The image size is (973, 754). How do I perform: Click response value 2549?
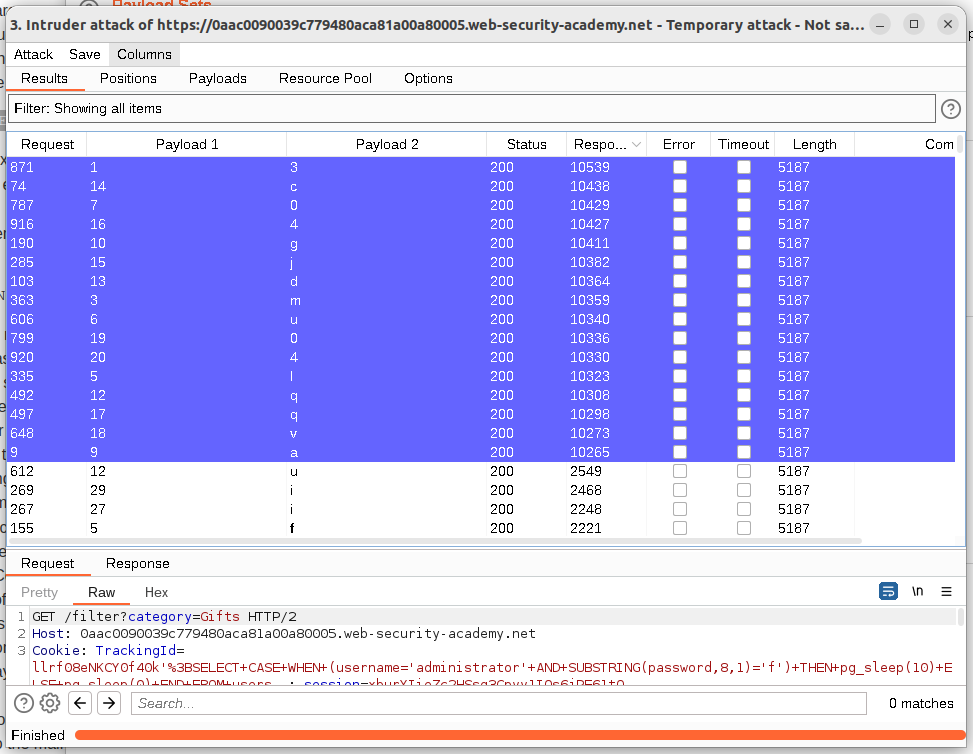(586, 471)
